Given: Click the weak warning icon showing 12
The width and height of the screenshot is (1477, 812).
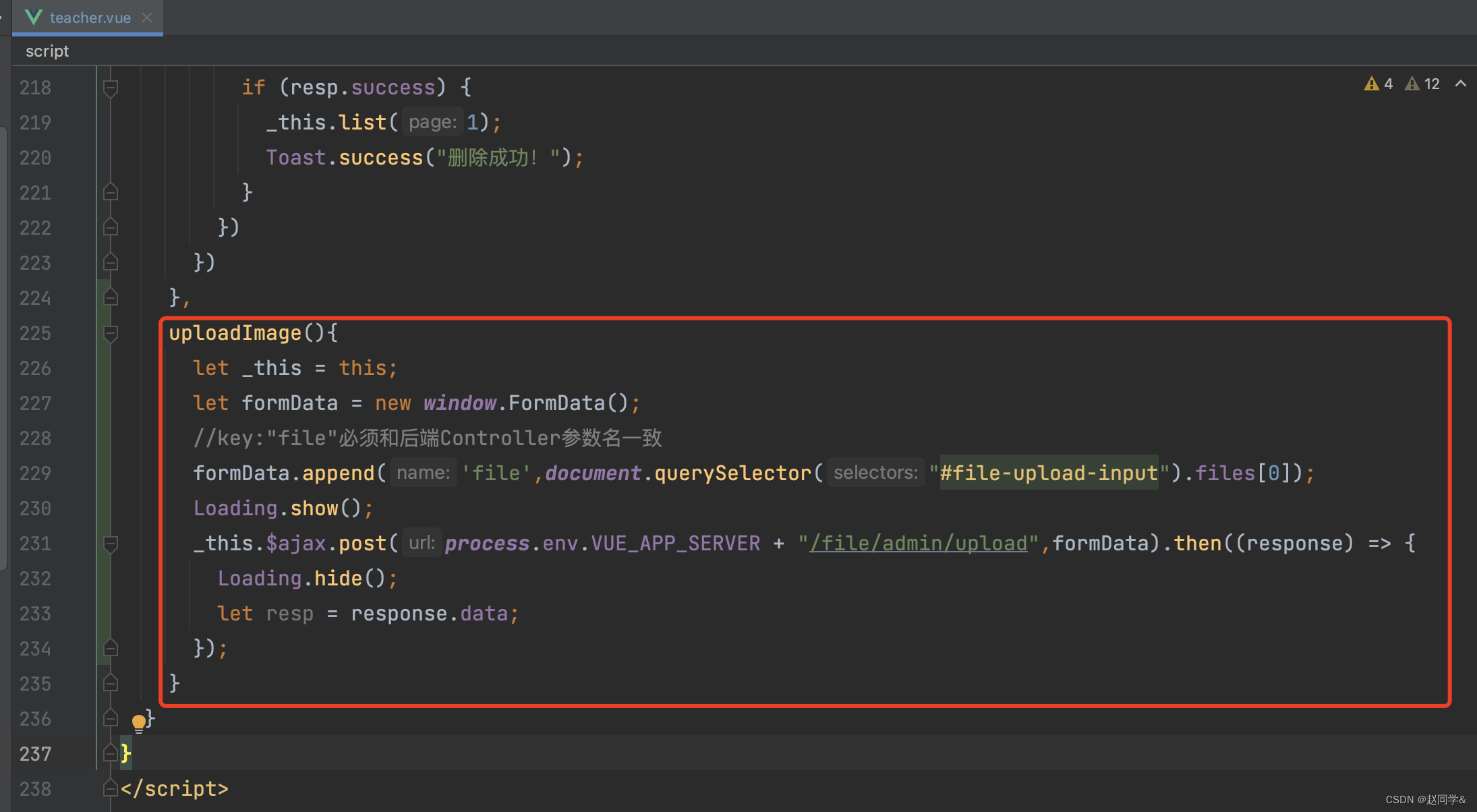Looking at the screenshot, I should pyautogui.click(x=1412, y=84).
